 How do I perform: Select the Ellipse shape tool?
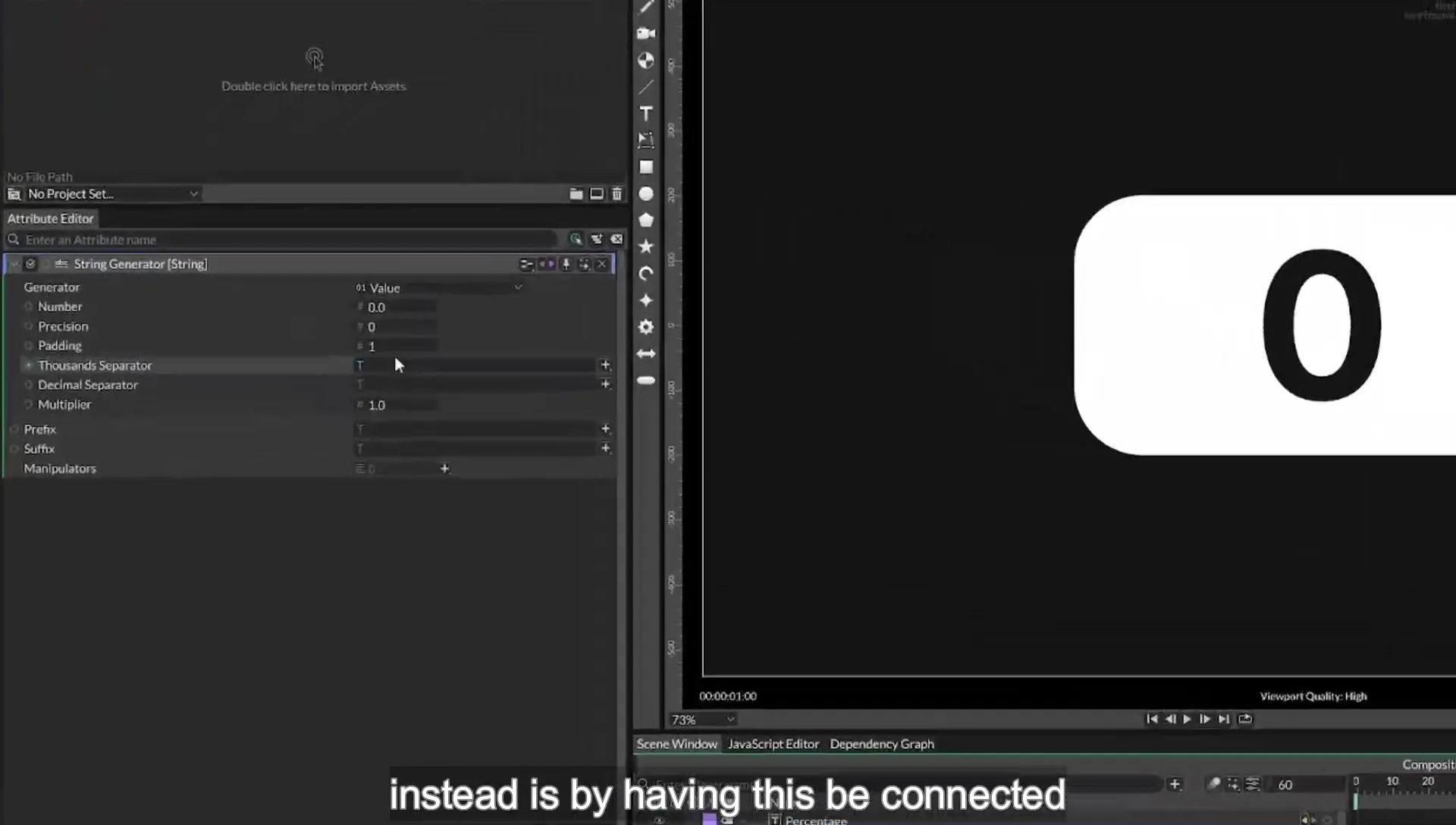pos(646,194)
